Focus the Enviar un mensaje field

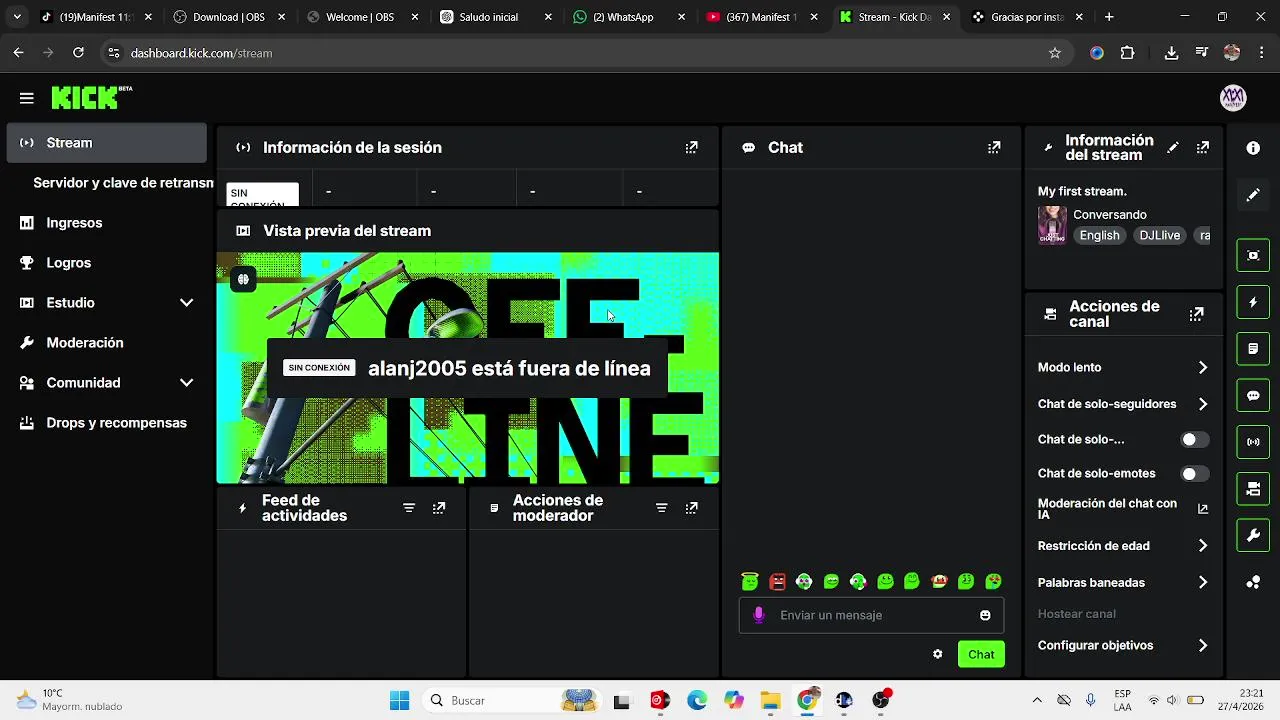[872, 615]
